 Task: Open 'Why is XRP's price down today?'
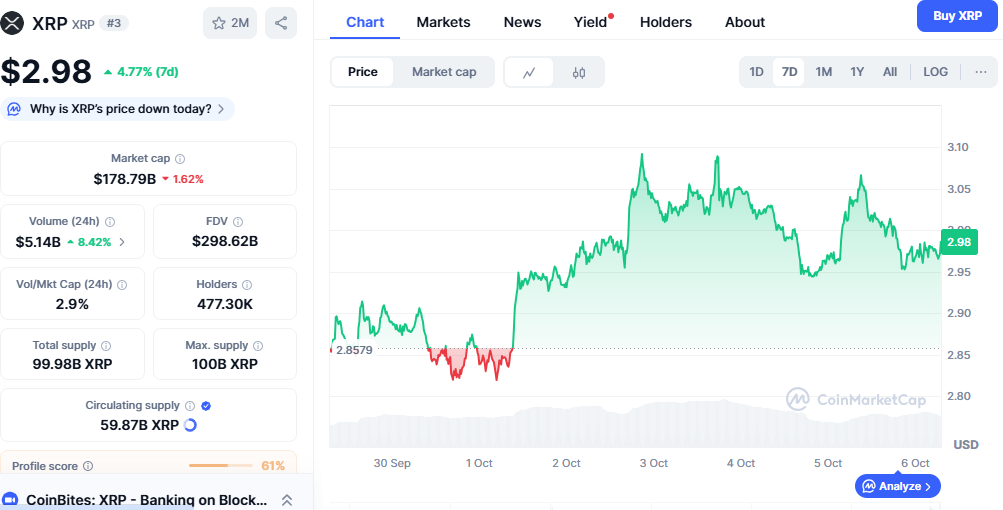[120, 109]
